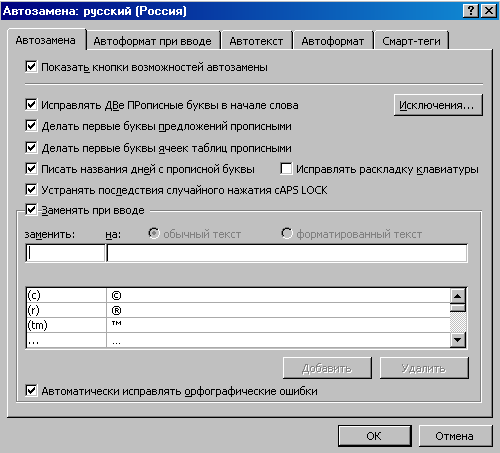The height and width of the screenshot is (453, 500).
Task: Toggle Делать первые буквы предложений прописными
Action: point(31,126)
